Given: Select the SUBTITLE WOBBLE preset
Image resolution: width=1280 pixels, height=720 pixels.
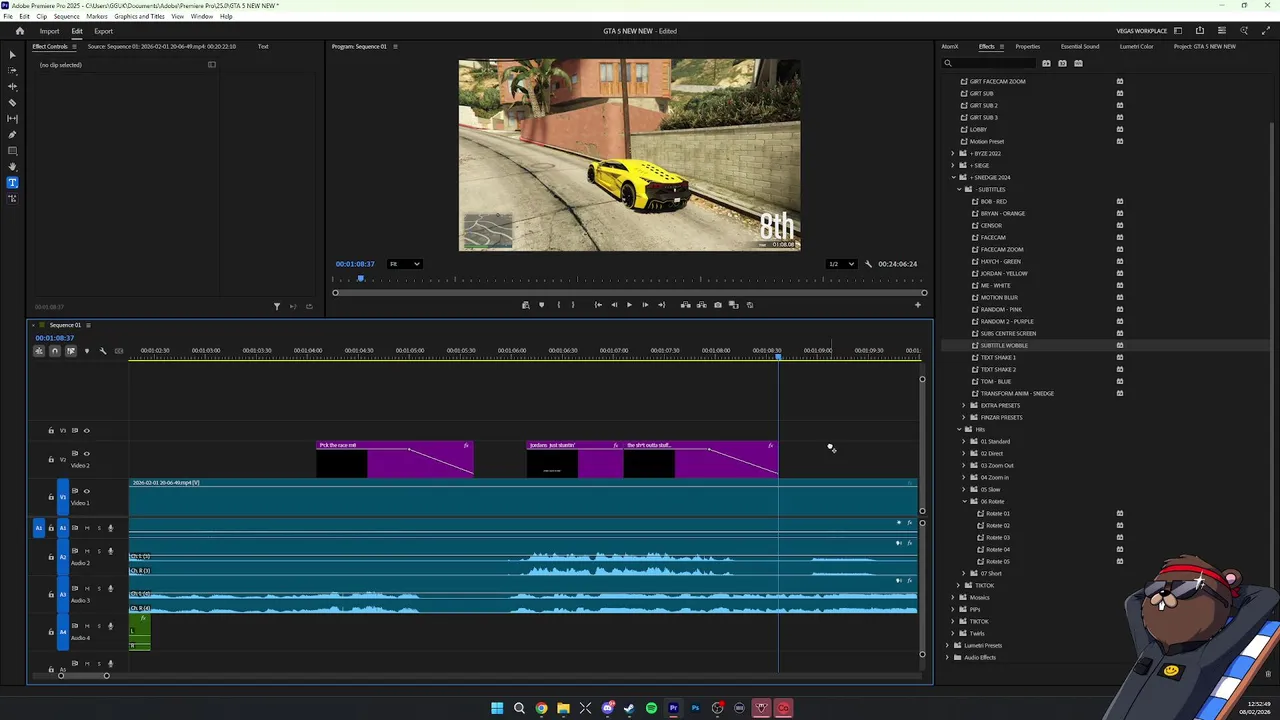Looking at the screenshot, I should 1004,346.
